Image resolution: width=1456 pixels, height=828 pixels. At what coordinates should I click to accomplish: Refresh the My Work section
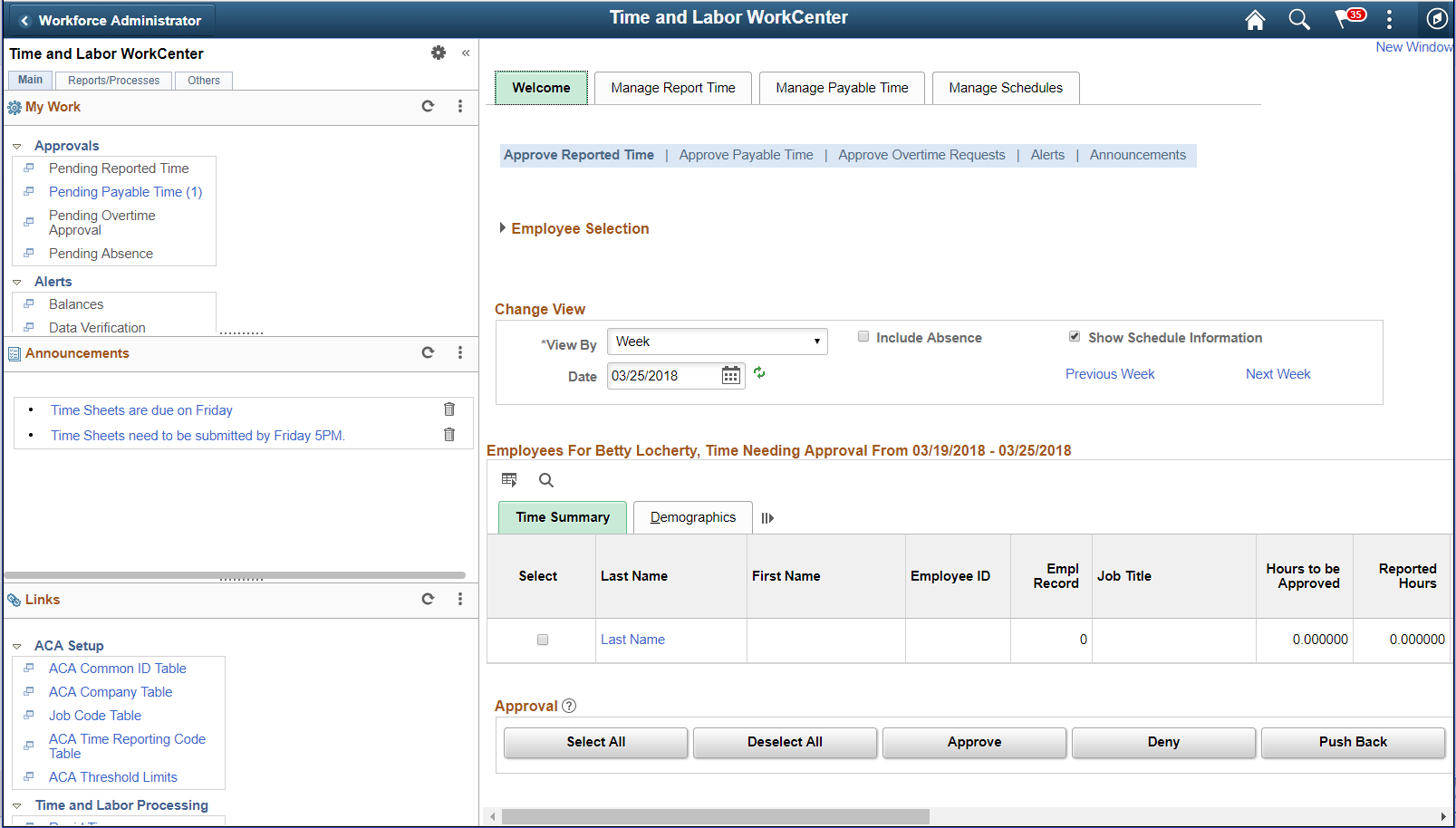[x=428, y=106]
